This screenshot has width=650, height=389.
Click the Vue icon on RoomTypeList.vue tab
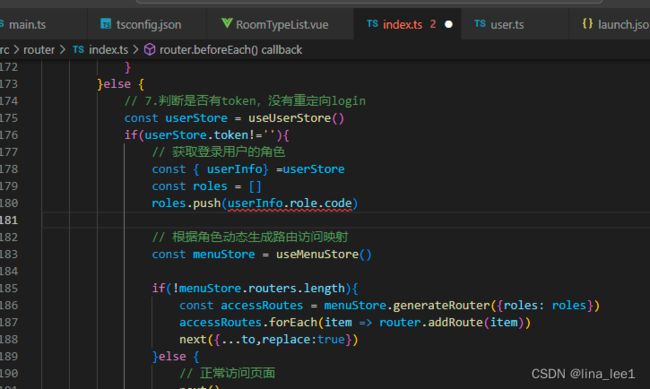227,23
